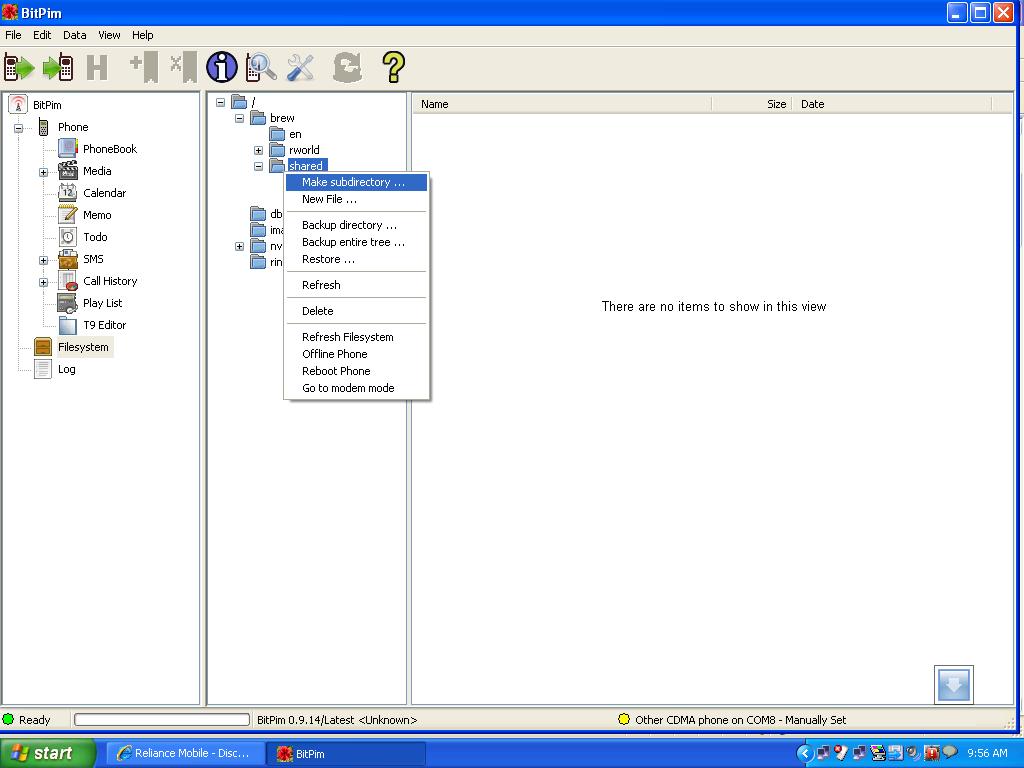Image resolution: width=1024 pixels, height=768 pixels.
Task: Click the Call History icon
Action: coord(68,281)
